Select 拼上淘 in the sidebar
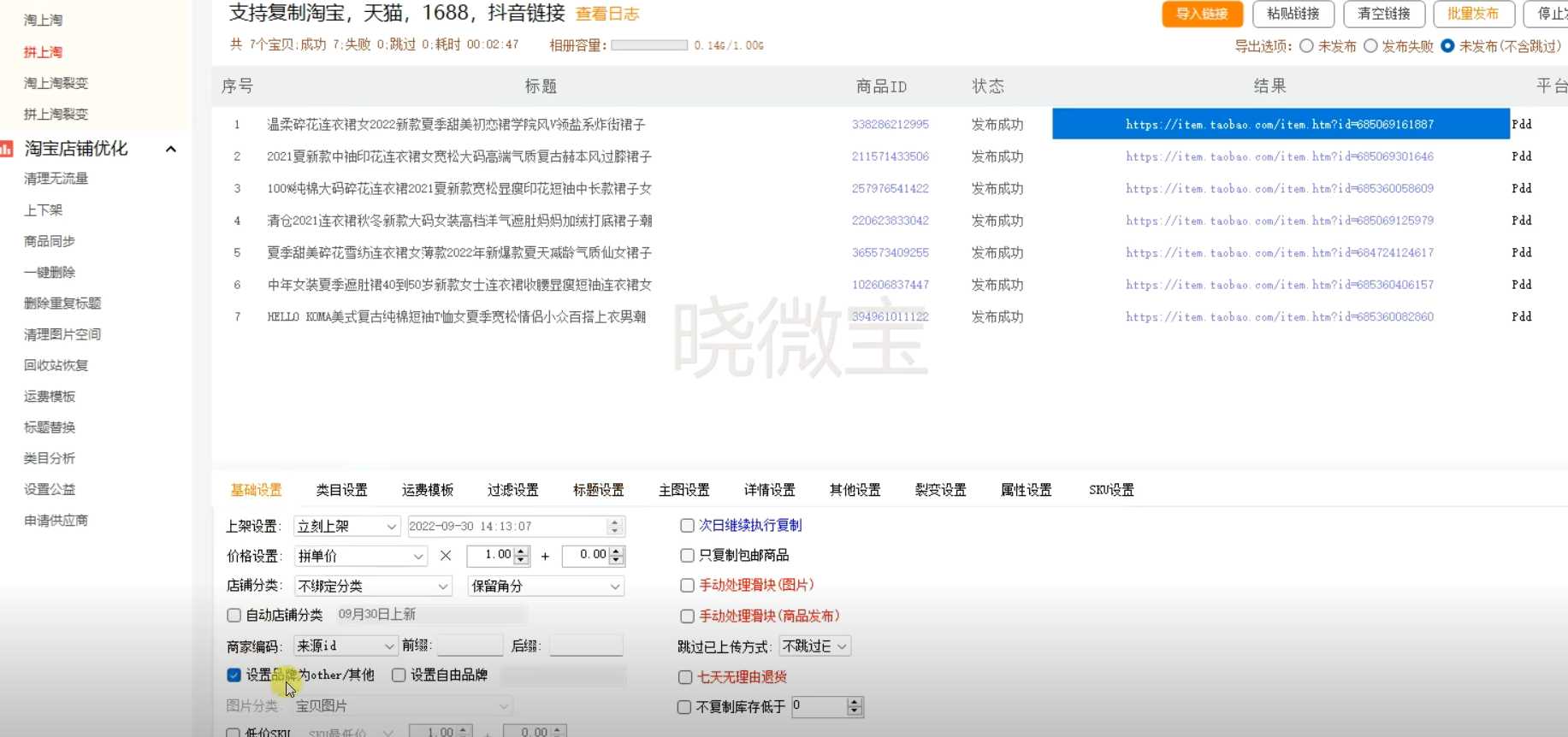This screenshot has height=737, width=1568. point(43,52)
